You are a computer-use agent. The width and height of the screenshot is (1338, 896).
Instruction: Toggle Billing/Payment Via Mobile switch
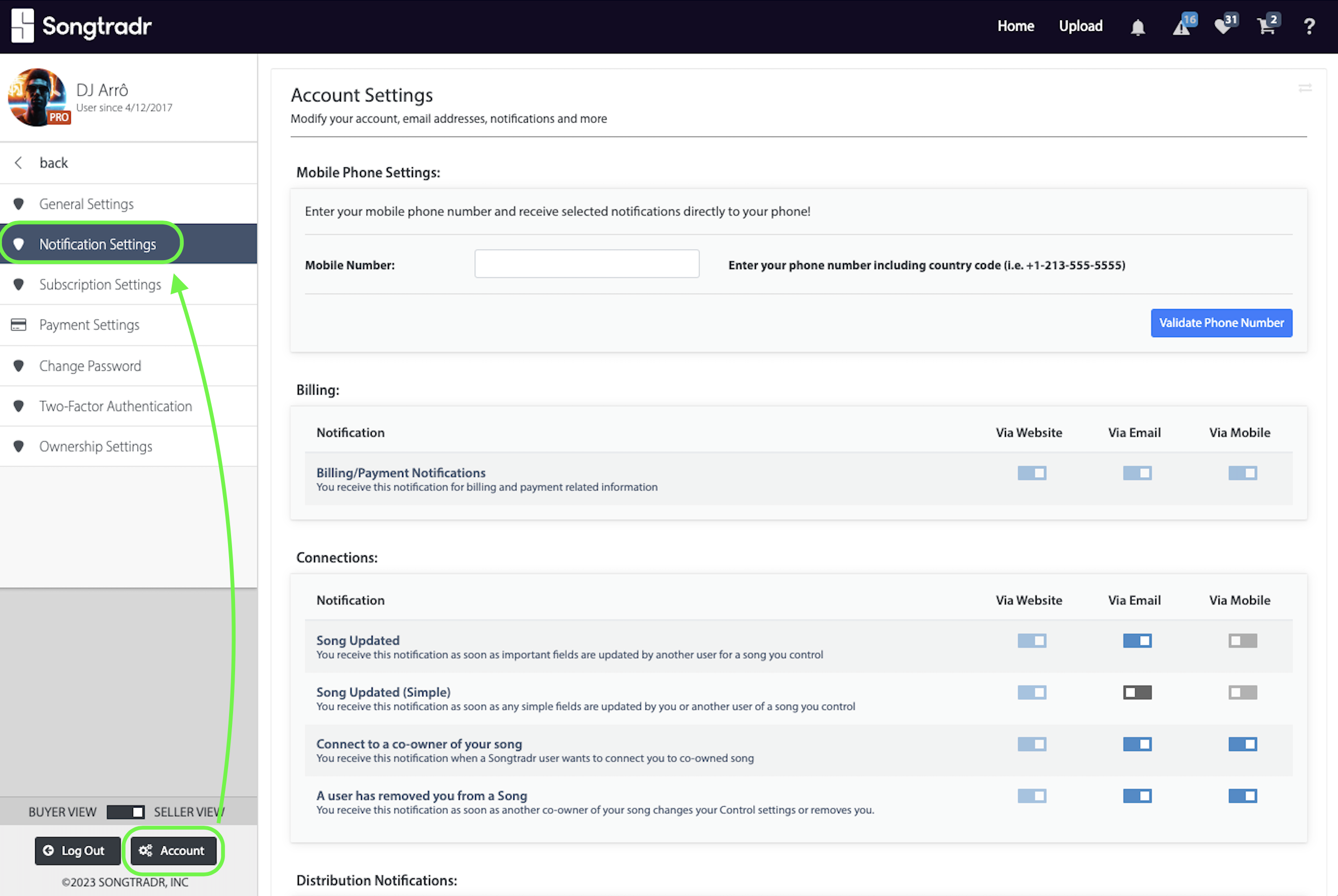(1243, 473)
